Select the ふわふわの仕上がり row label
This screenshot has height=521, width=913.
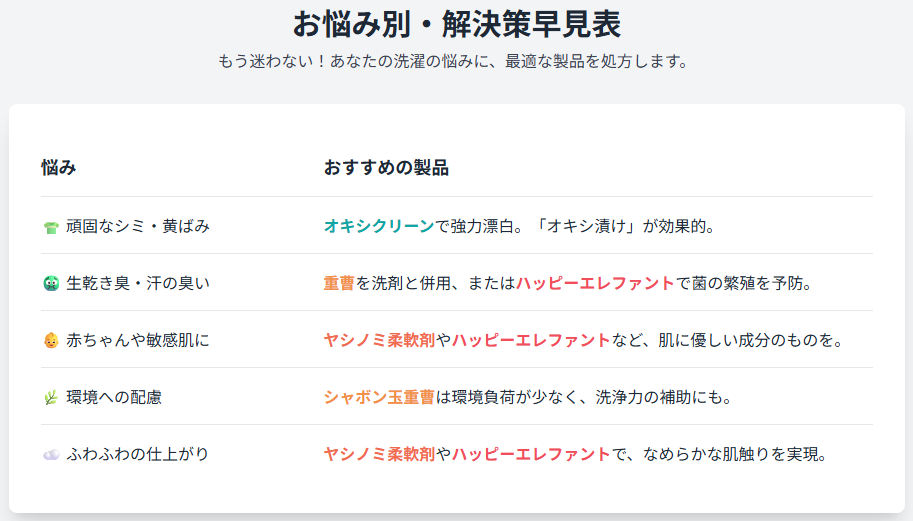pyautogui.click(x=137, y=454)
